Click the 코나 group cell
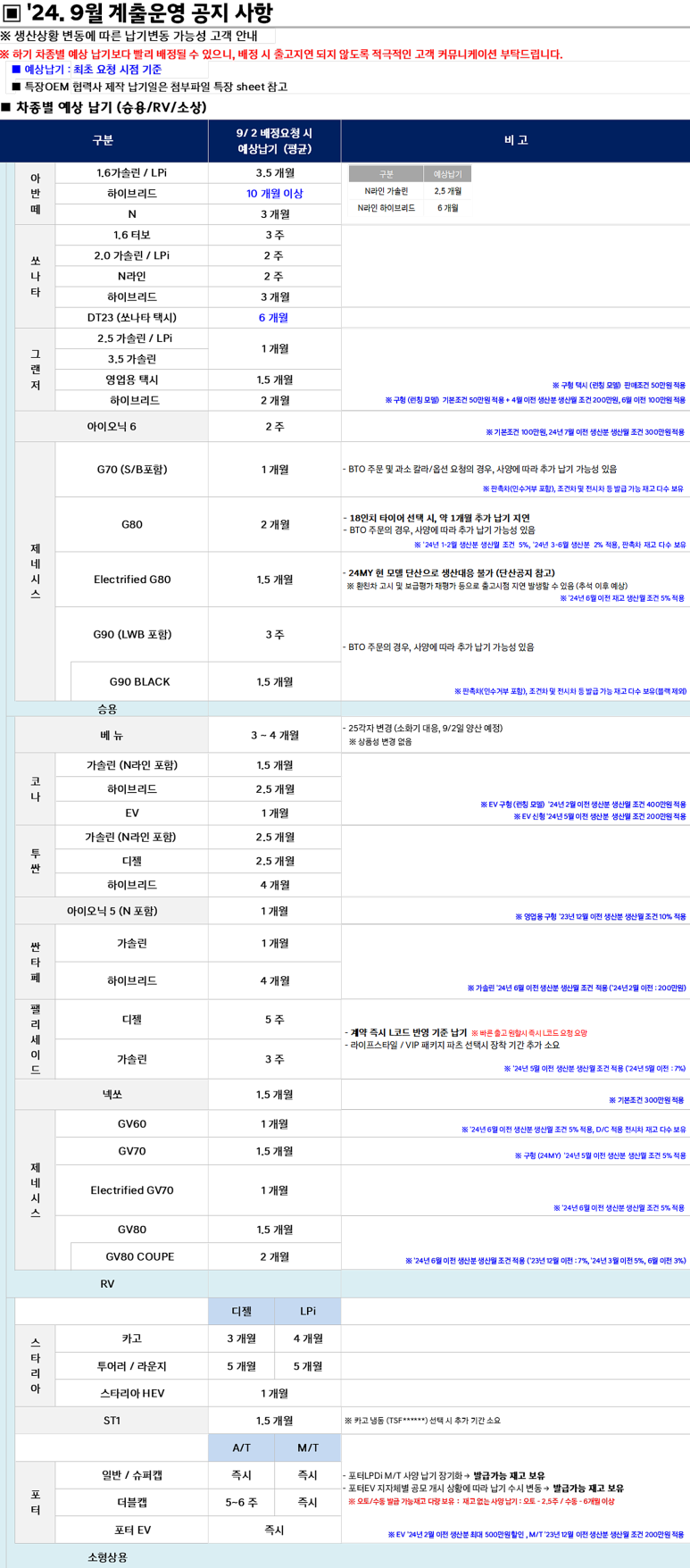The height and width of the screenshot is (1568, 690). point(36,789)
